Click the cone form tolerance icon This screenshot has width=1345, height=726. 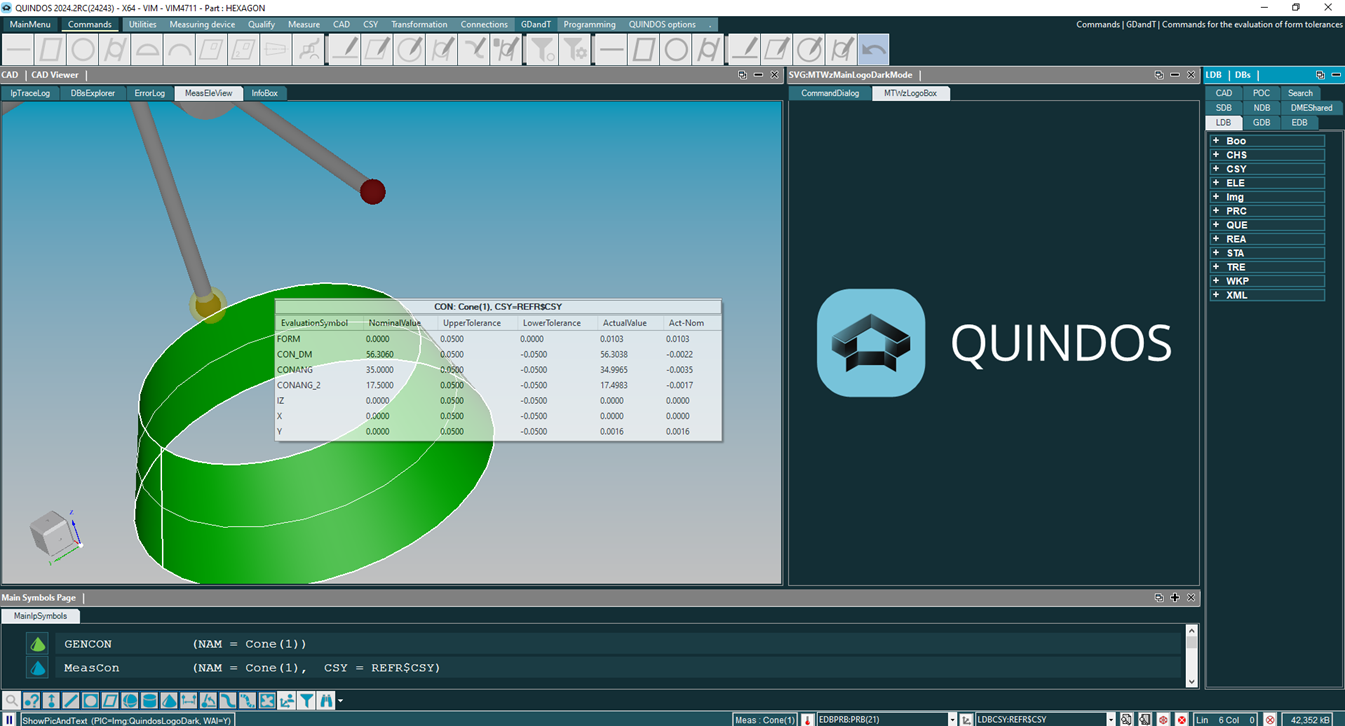click(x=276, y=49)
